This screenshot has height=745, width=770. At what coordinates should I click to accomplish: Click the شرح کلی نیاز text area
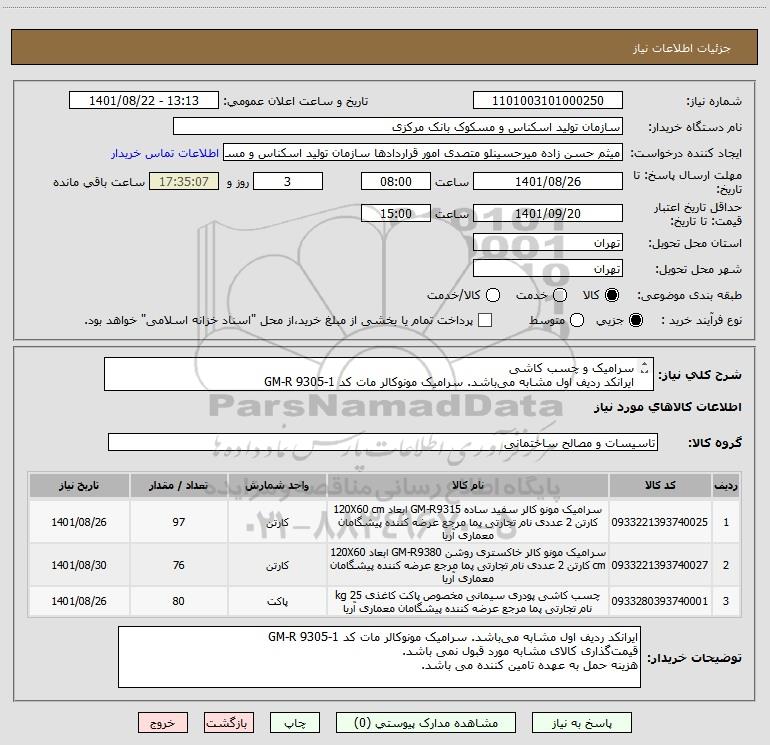tap(379, 374)
